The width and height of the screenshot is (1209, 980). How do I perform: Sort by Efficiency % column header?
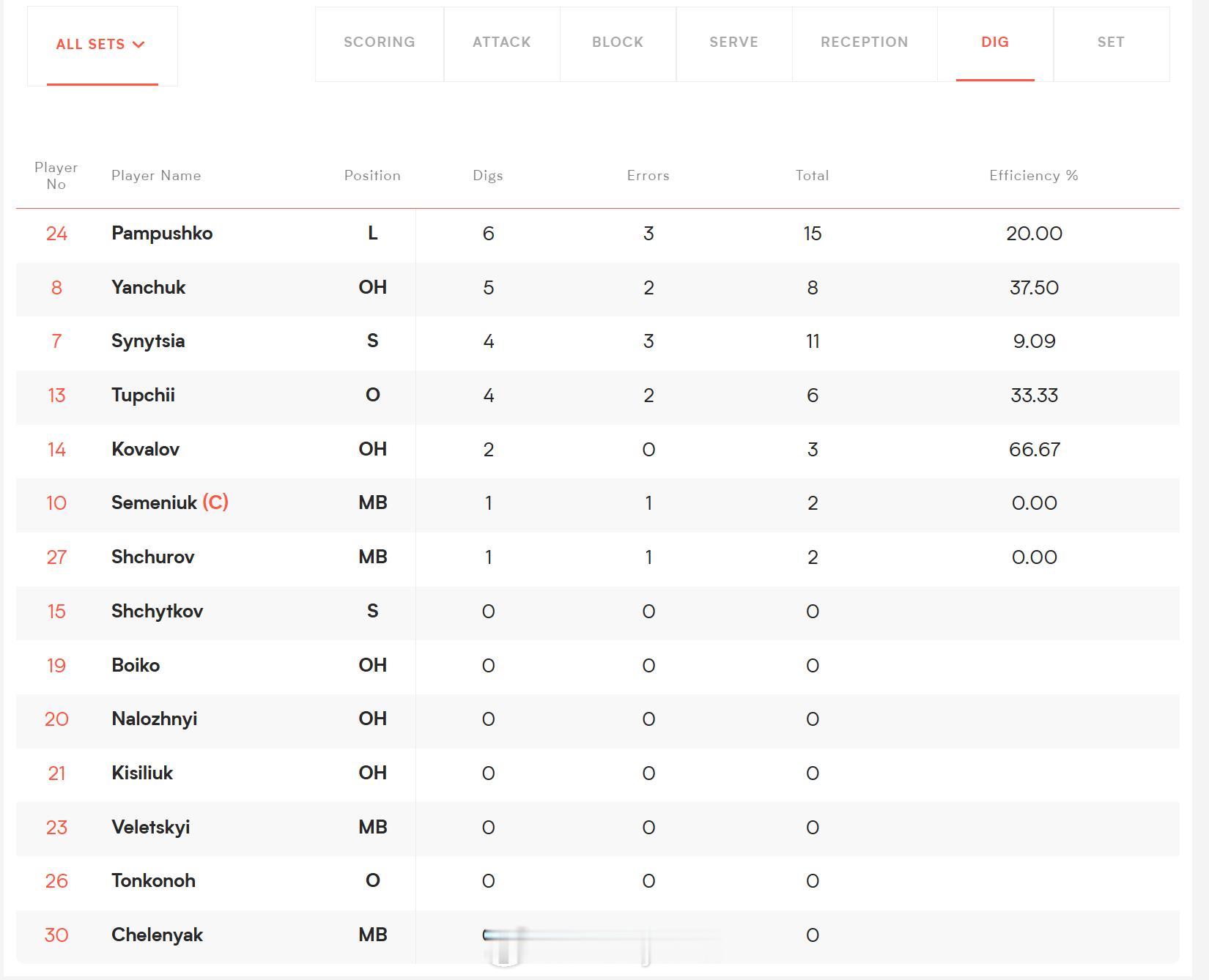pyautogui.click(x=1034, y=176)
